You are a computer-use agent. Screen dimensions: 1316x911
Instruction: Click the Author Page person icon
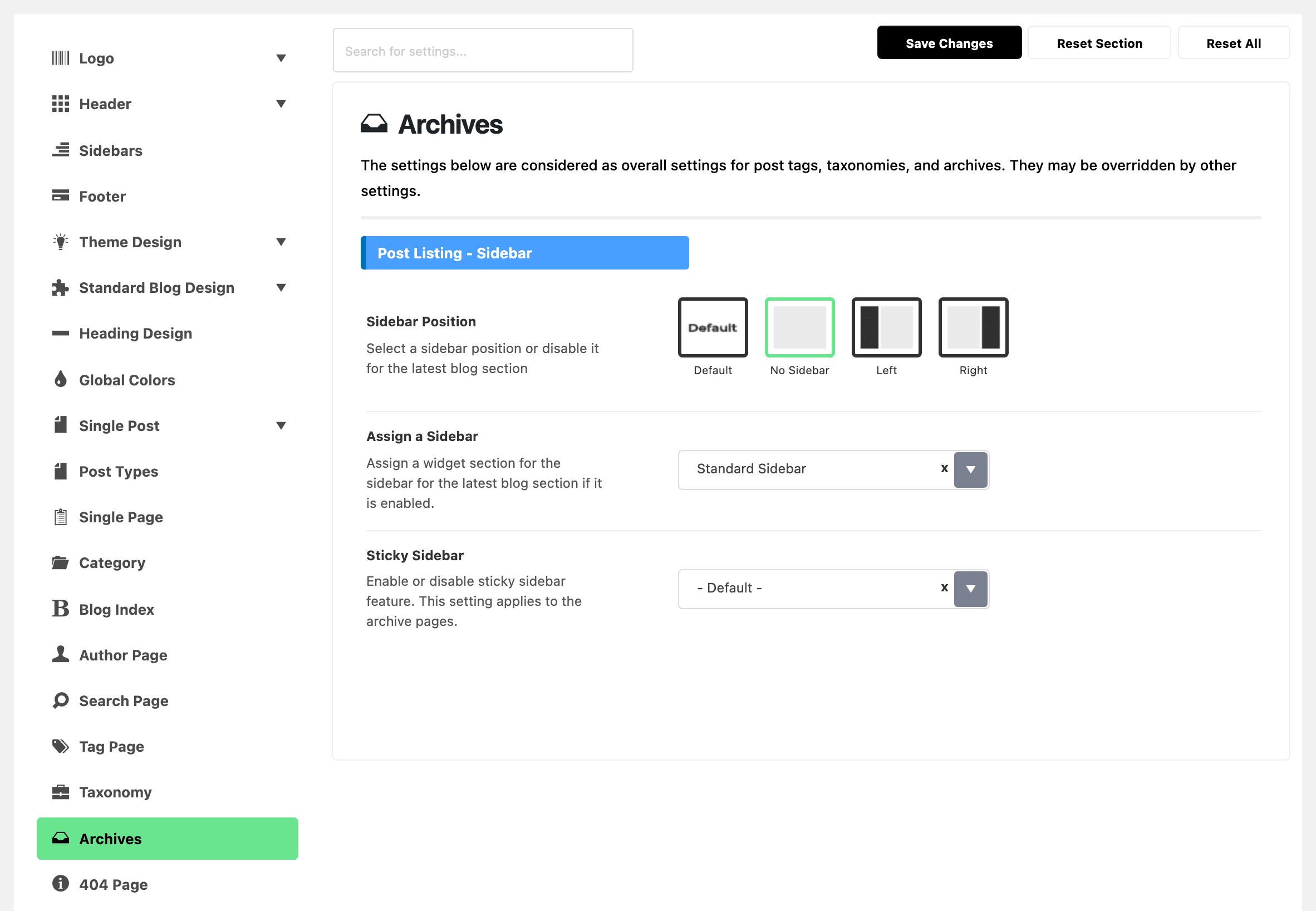point(61,654)
